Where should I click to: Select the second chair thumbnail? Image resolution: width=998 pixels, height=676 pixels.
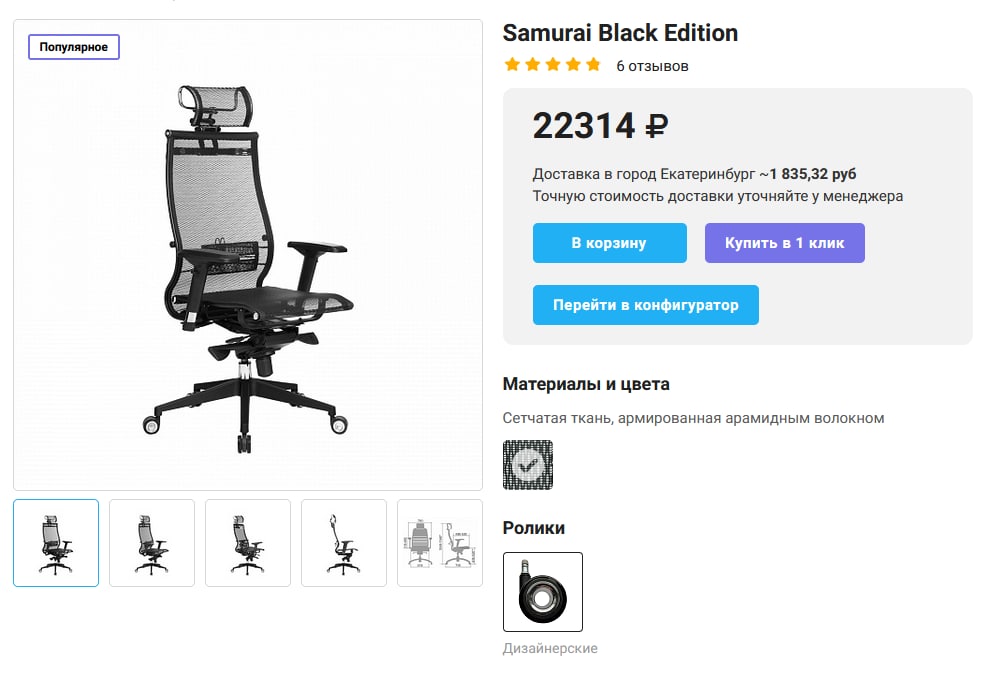[151, 543]
